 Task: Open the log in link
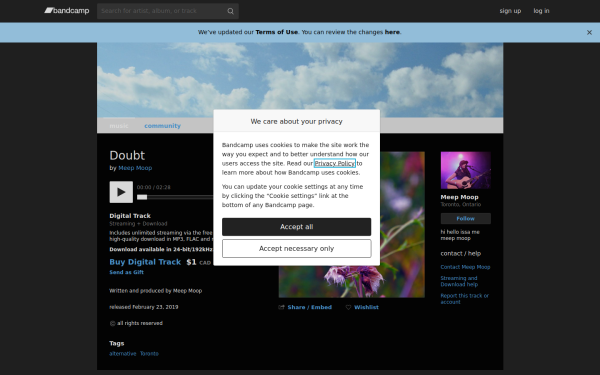[541, 11]
